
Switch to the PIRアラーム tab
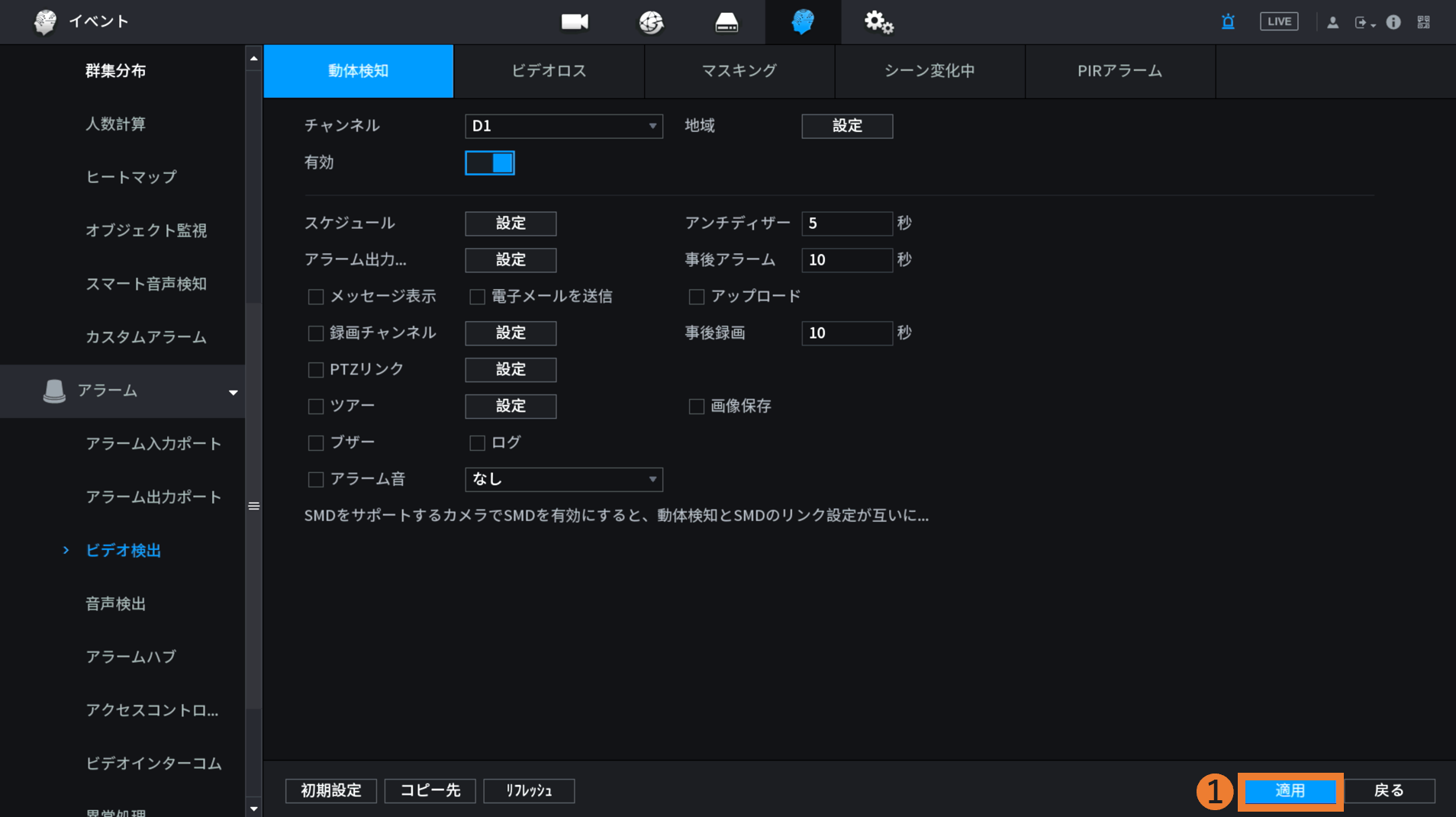[1119, 71]
